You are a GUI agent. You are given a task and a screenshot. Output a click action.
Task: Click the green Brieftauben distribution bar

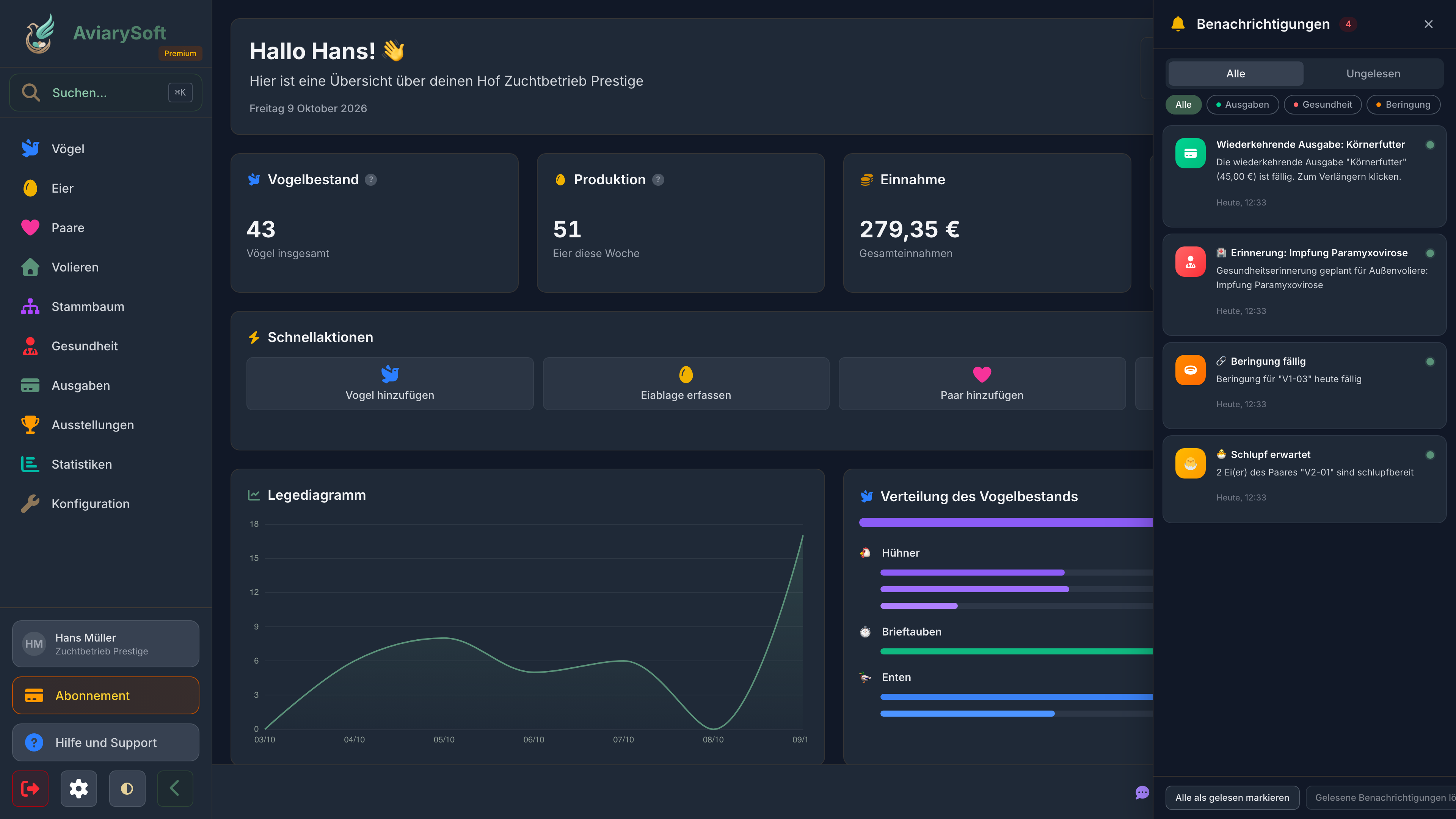(1016, 652)
